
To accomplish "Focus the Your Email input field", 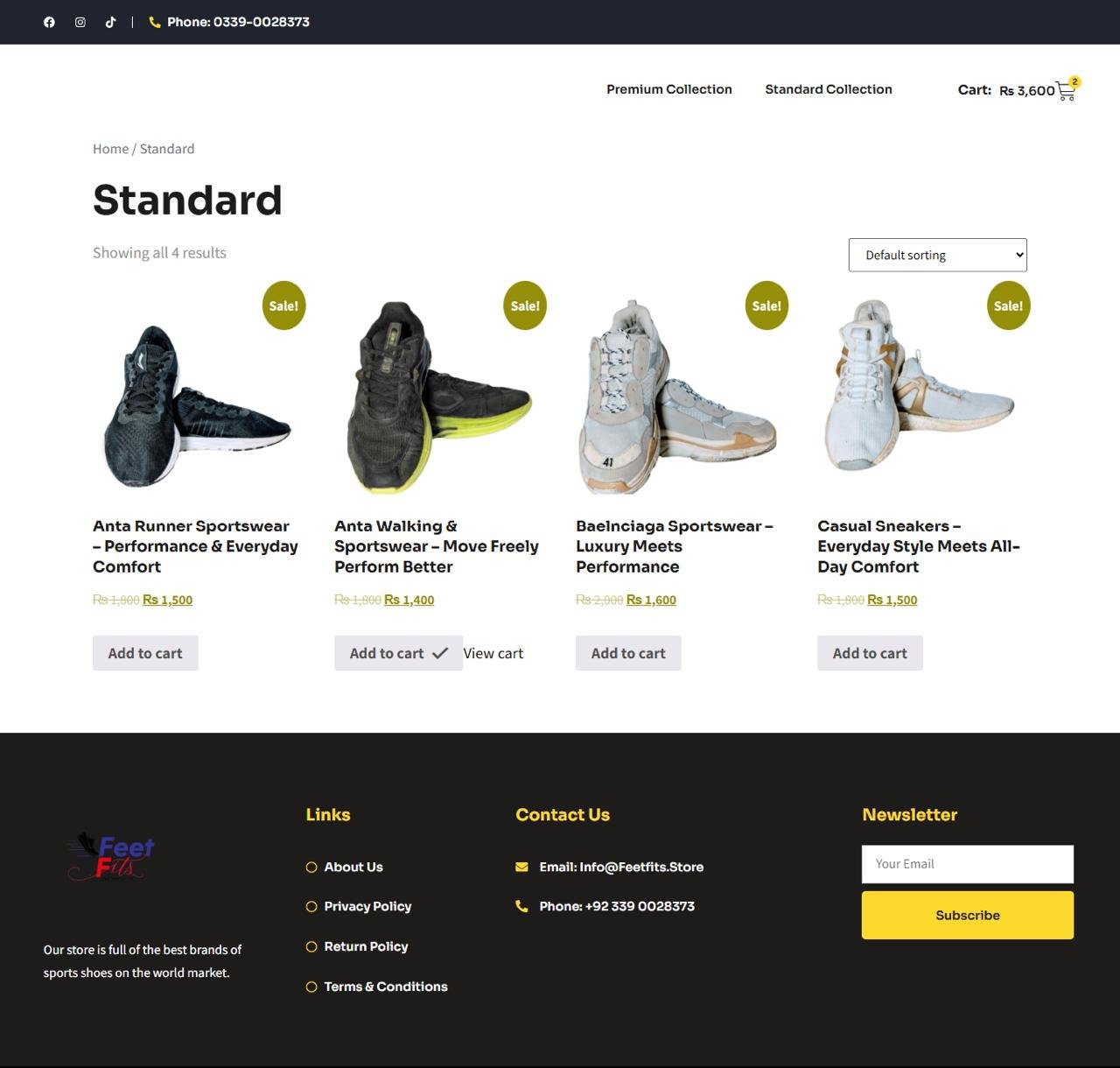I will pos(968,864).
